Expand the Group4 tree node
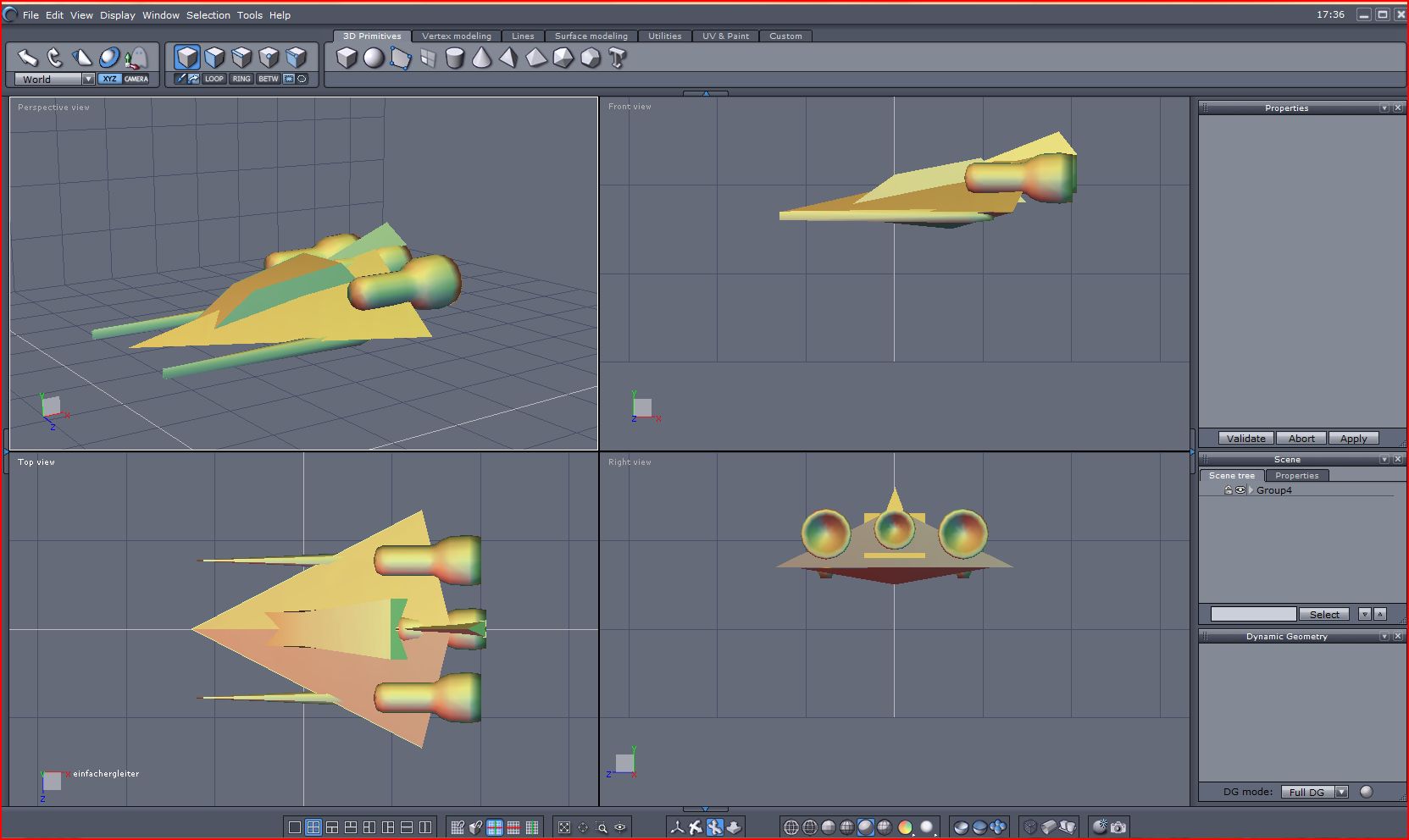 [1251, 490]
